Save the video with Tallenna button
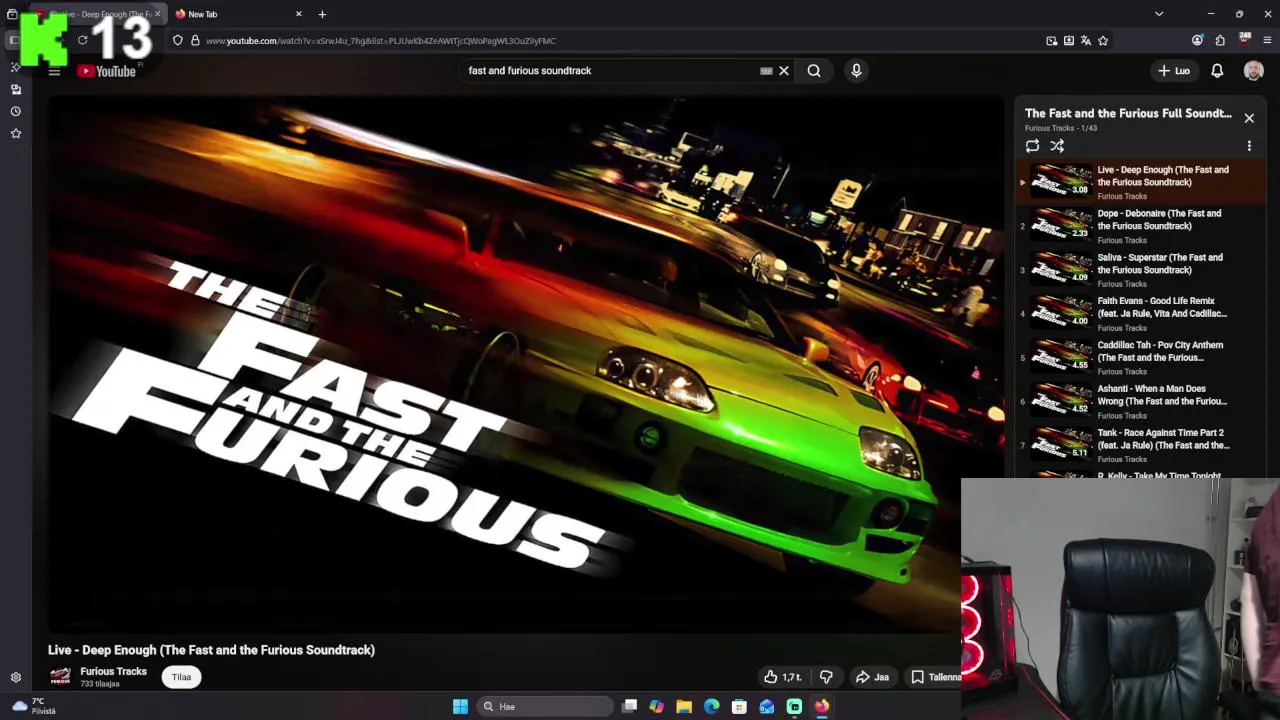This screenshot has height=720, width=1280. tap(935, 677)
